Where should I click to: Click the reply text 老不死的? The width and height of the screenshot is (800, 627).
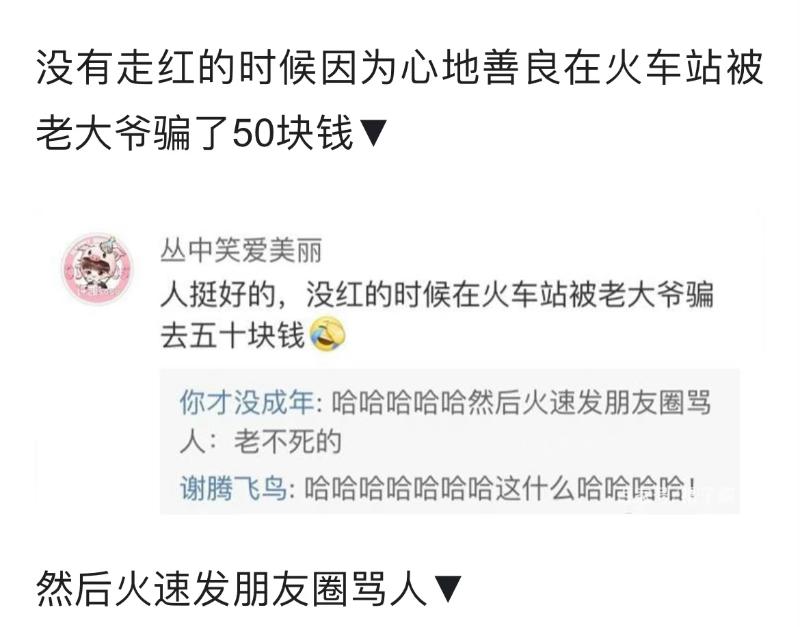(x=288, y=442)
